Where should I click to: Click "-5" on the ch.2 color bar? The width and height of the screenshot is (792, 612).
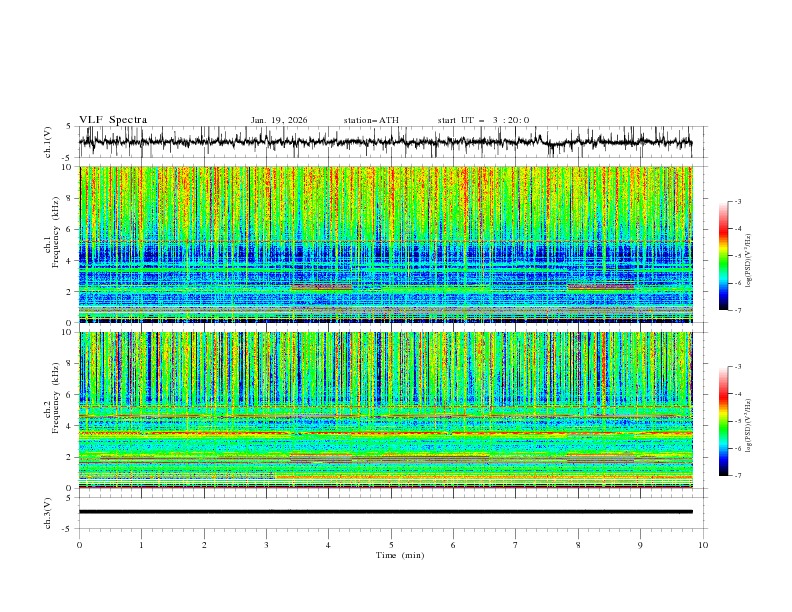coord(737,421)
